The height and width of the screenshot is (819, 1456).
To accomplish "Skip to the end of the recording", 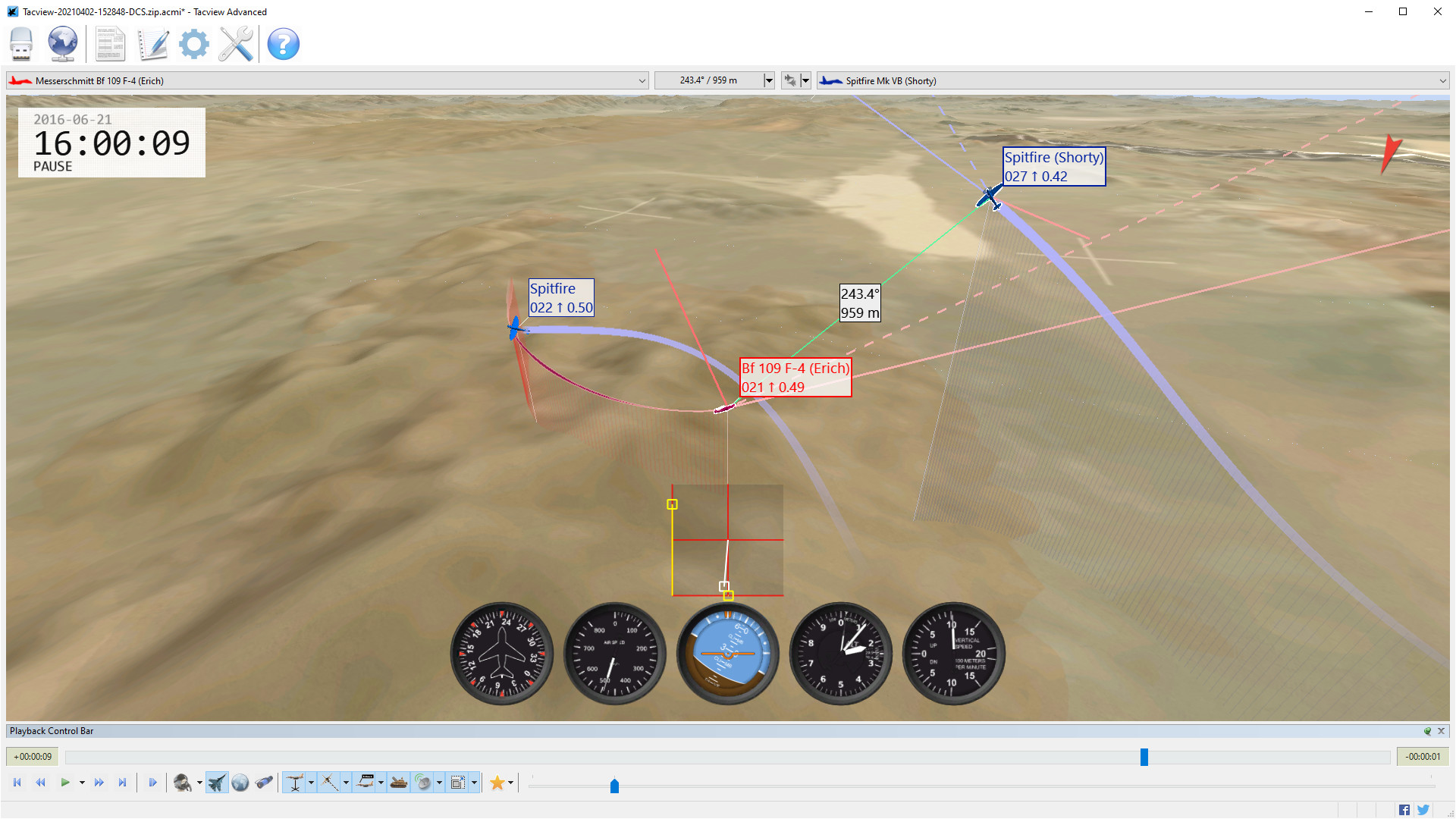I will (x=123, y=782).
